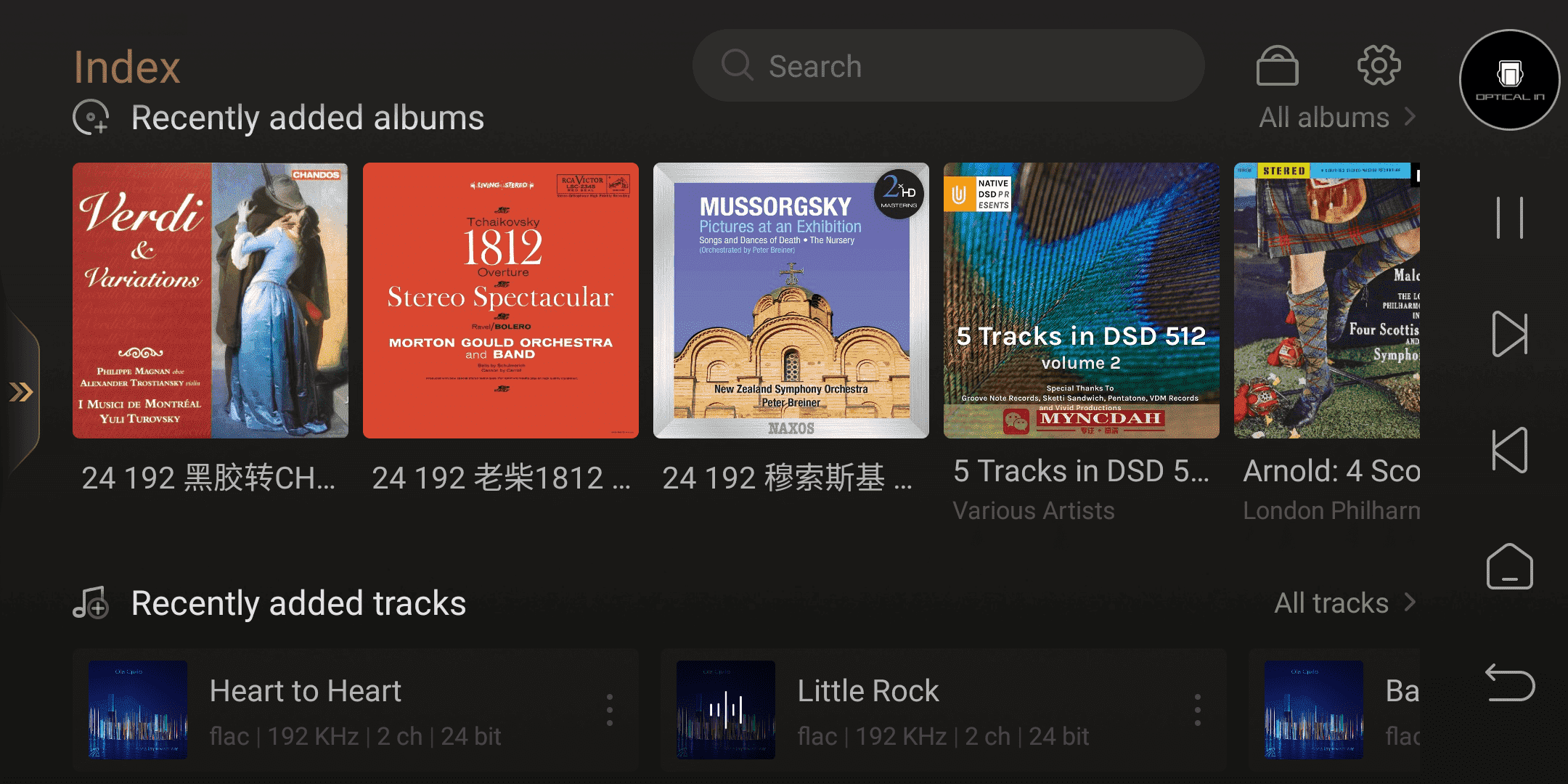Open the Tchaikovsky 1812 Overture album cover
The height and width of the screenshot is (784, 1568).
coord(501,301)
